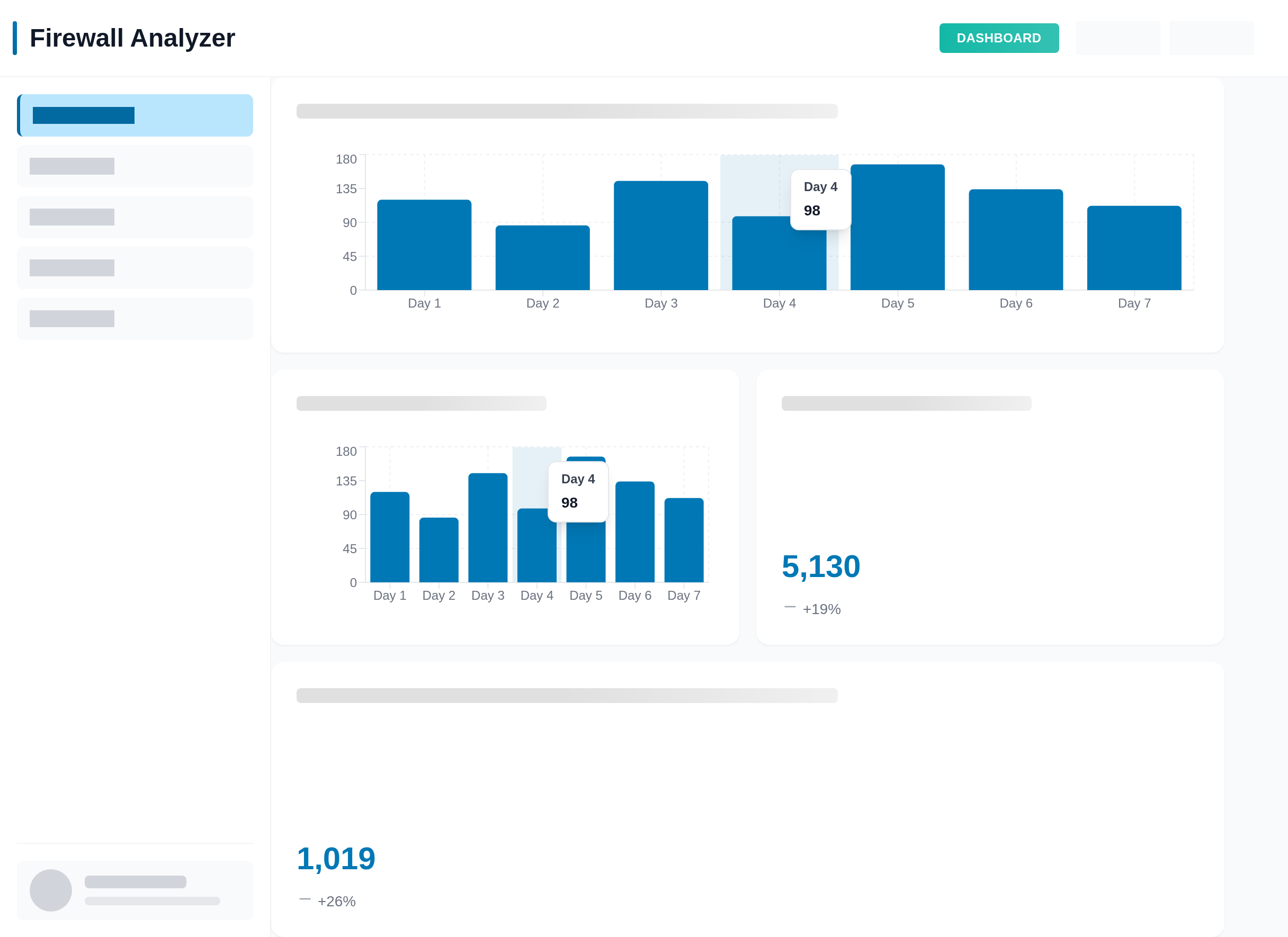Open the third sidebar menu item
The width and height of the screenshot is (1288, 937).
tap(135, 217)
